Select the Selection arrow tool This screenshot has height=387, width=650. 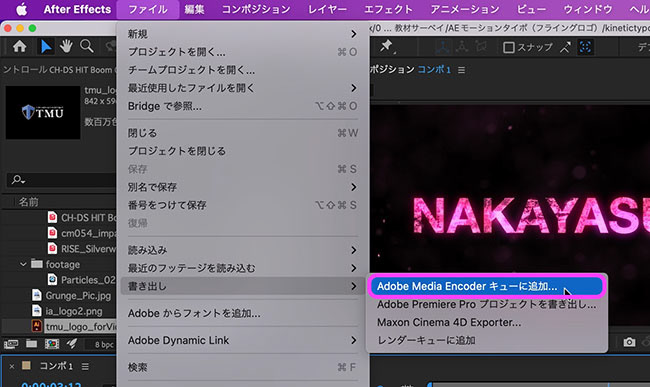(46, 46)
